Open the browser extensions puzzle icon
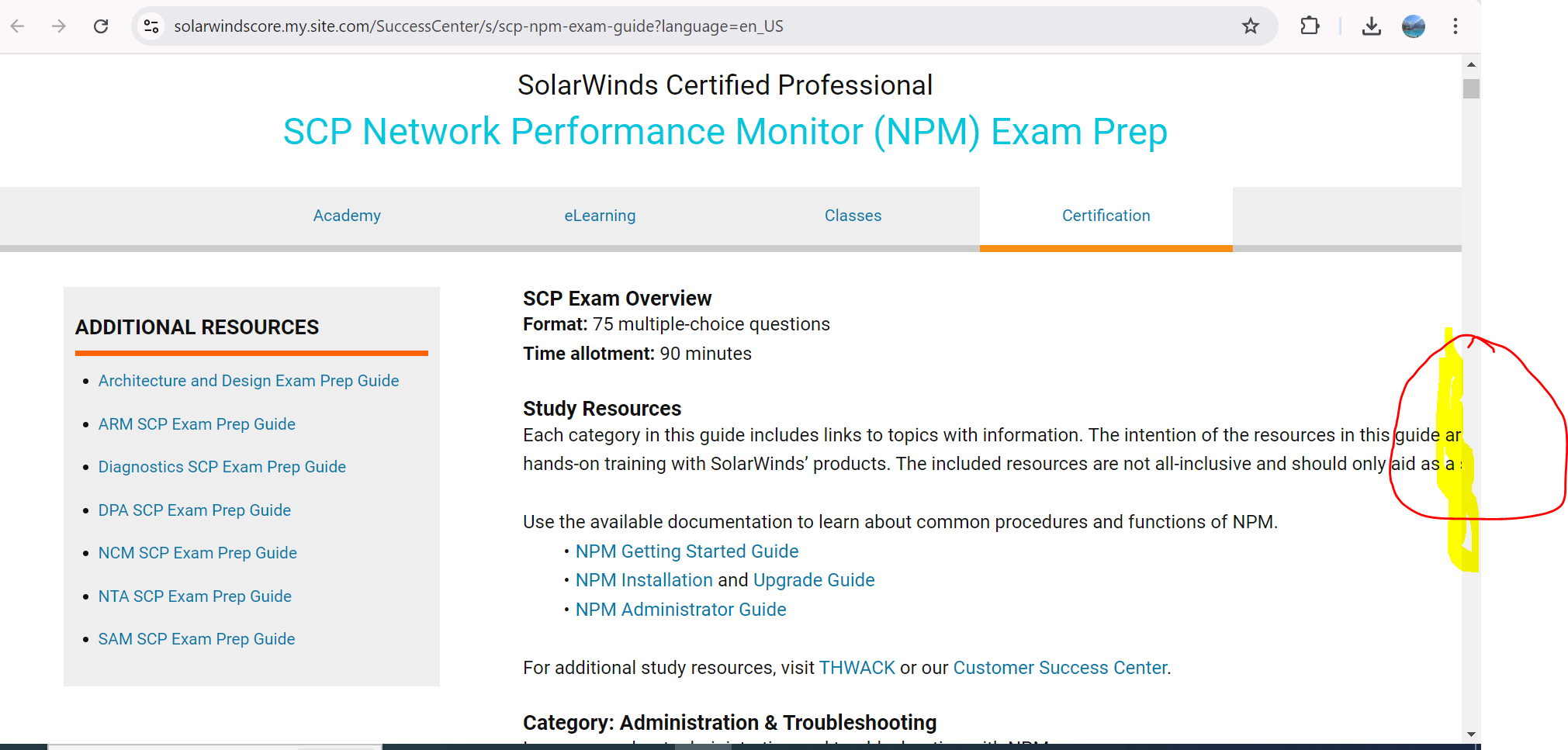 1310,26
